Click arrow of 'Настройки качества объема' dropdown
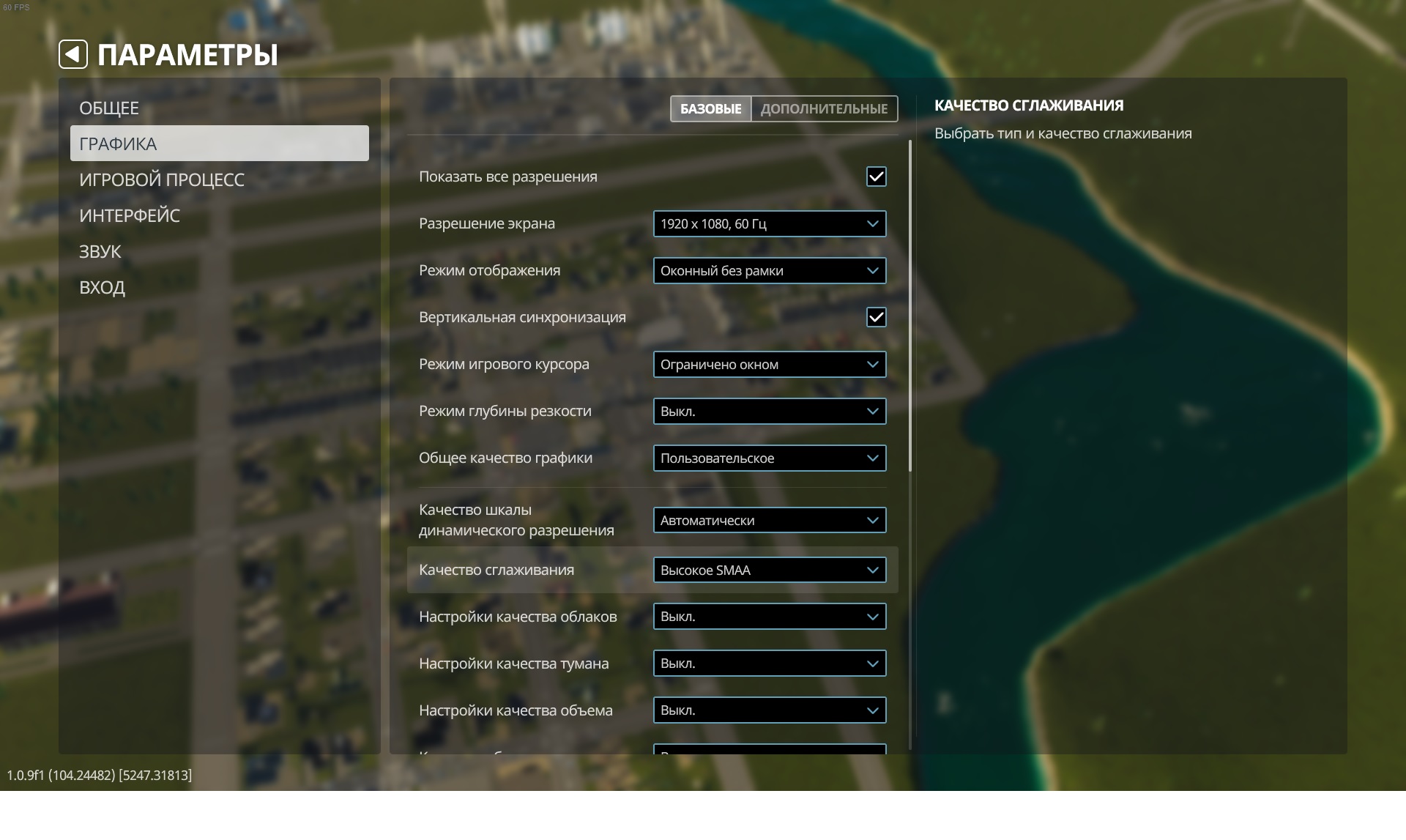The image size is (1406, 840). (872, 711)
